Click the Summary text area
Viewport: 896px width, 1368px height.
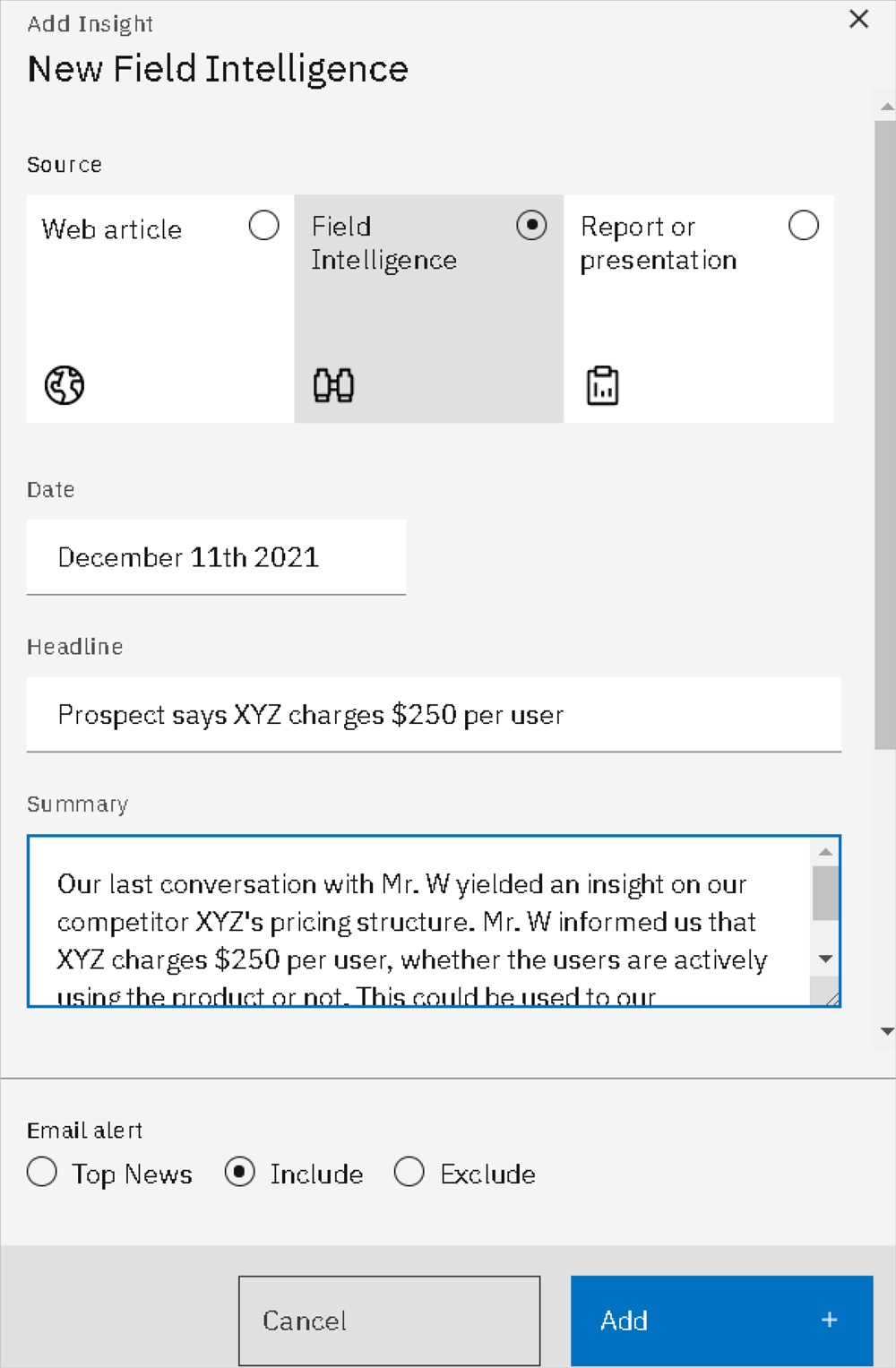click(x=419, y=921)
